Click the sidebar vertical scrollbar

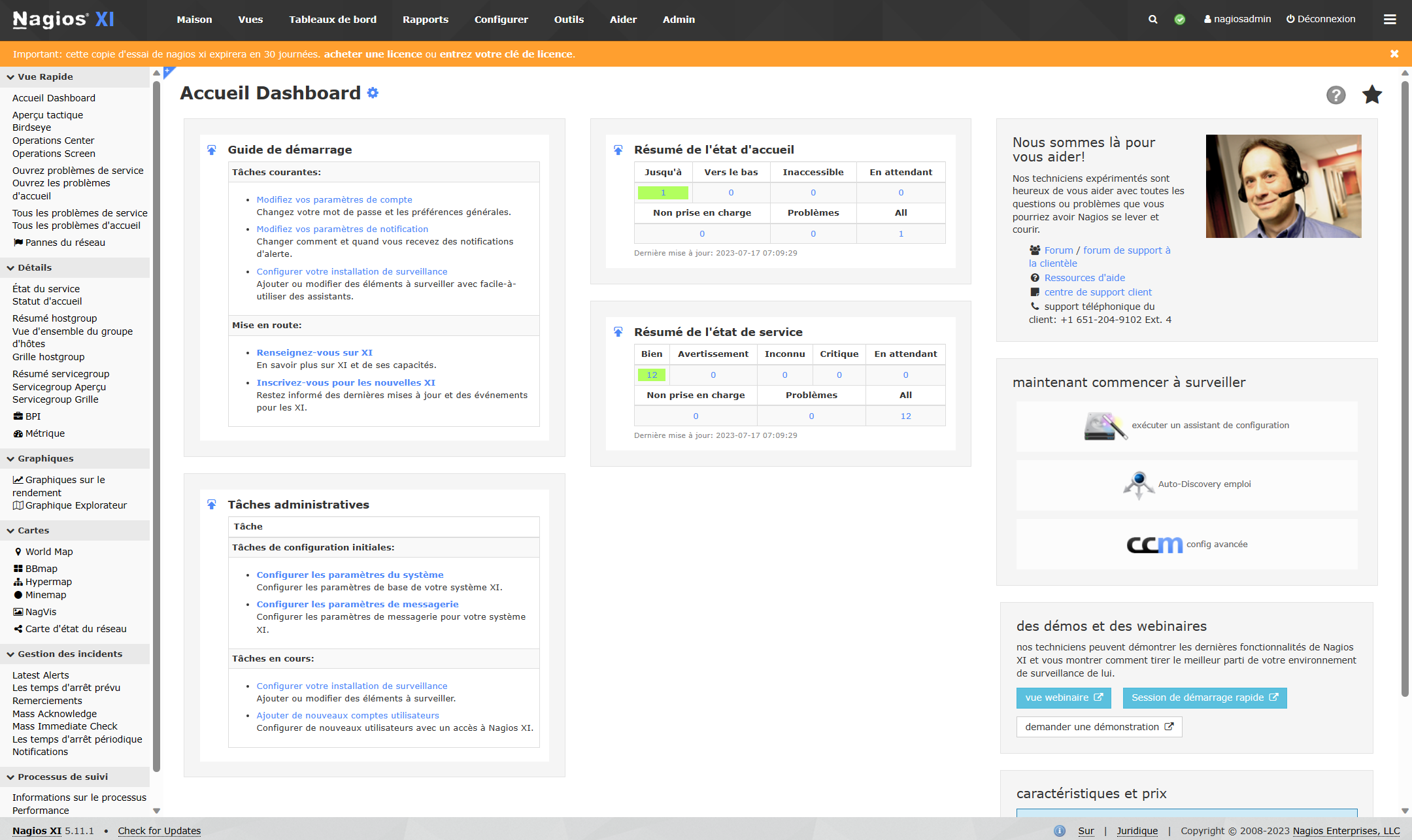(x=156, y=425)
